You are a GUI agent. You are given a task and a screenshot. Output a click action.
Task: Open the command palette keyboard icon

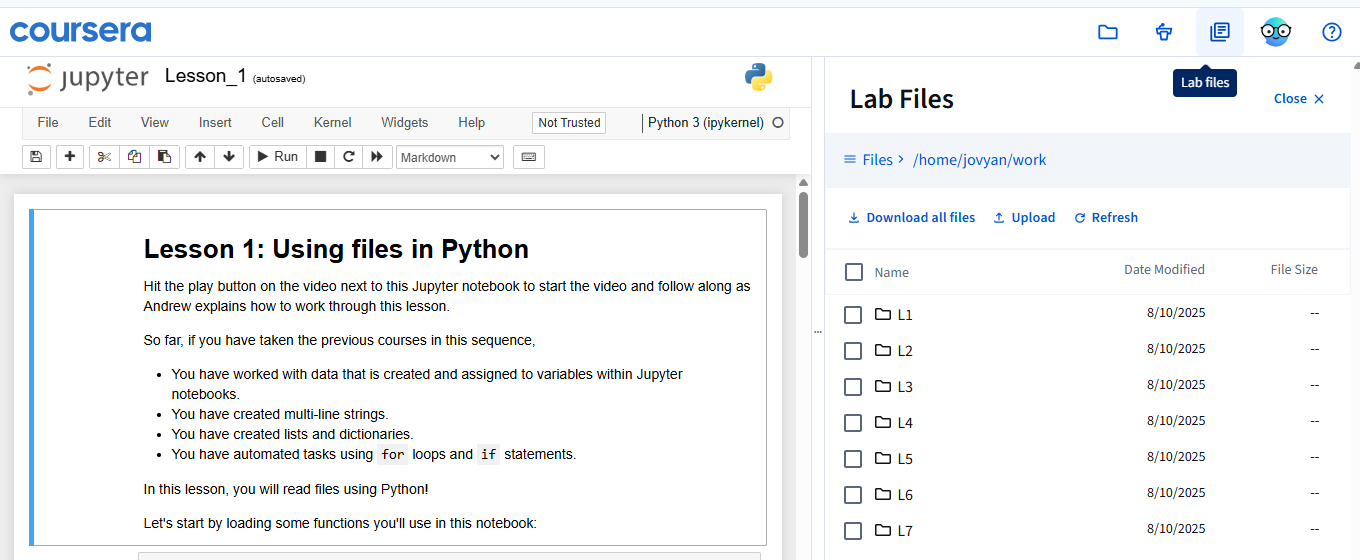(x=528, y=157)
